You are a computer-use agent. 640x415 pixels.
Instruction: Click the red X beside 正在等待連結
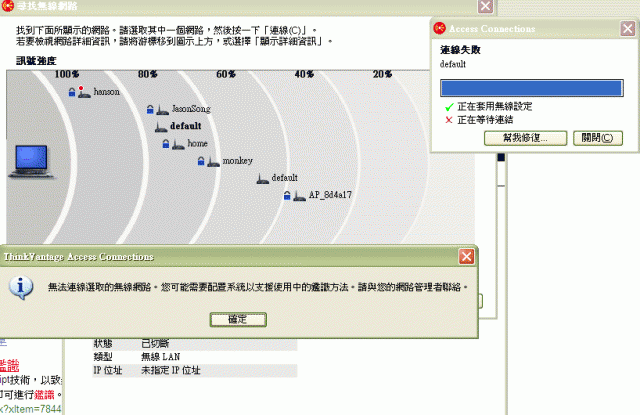pyautogui.click(x=449, y=120)
